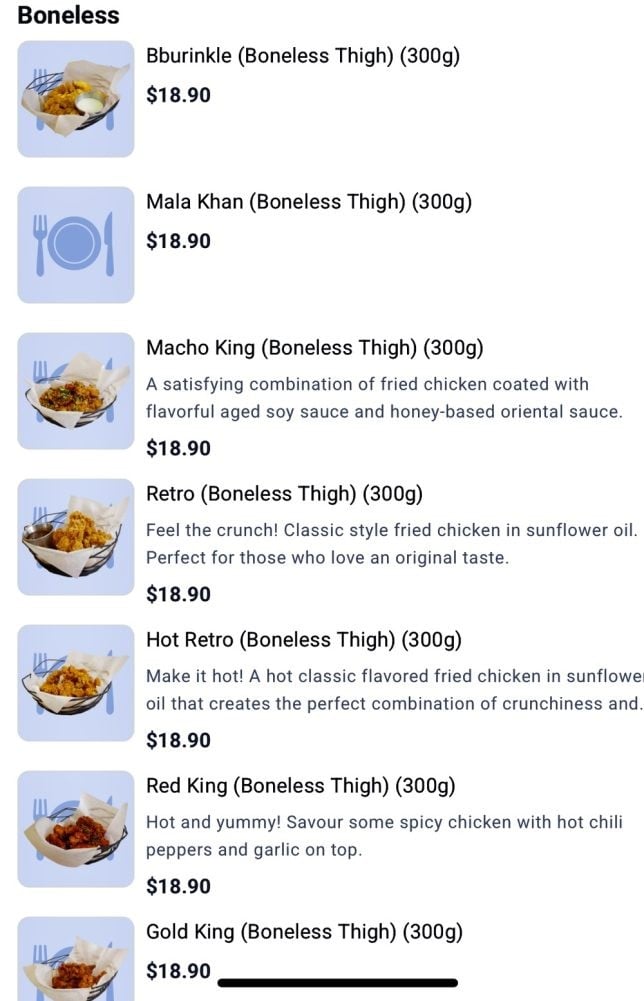Tap the Boneless section heading
This screenshot has height=1001, width=644.
(x=68, y=15)
